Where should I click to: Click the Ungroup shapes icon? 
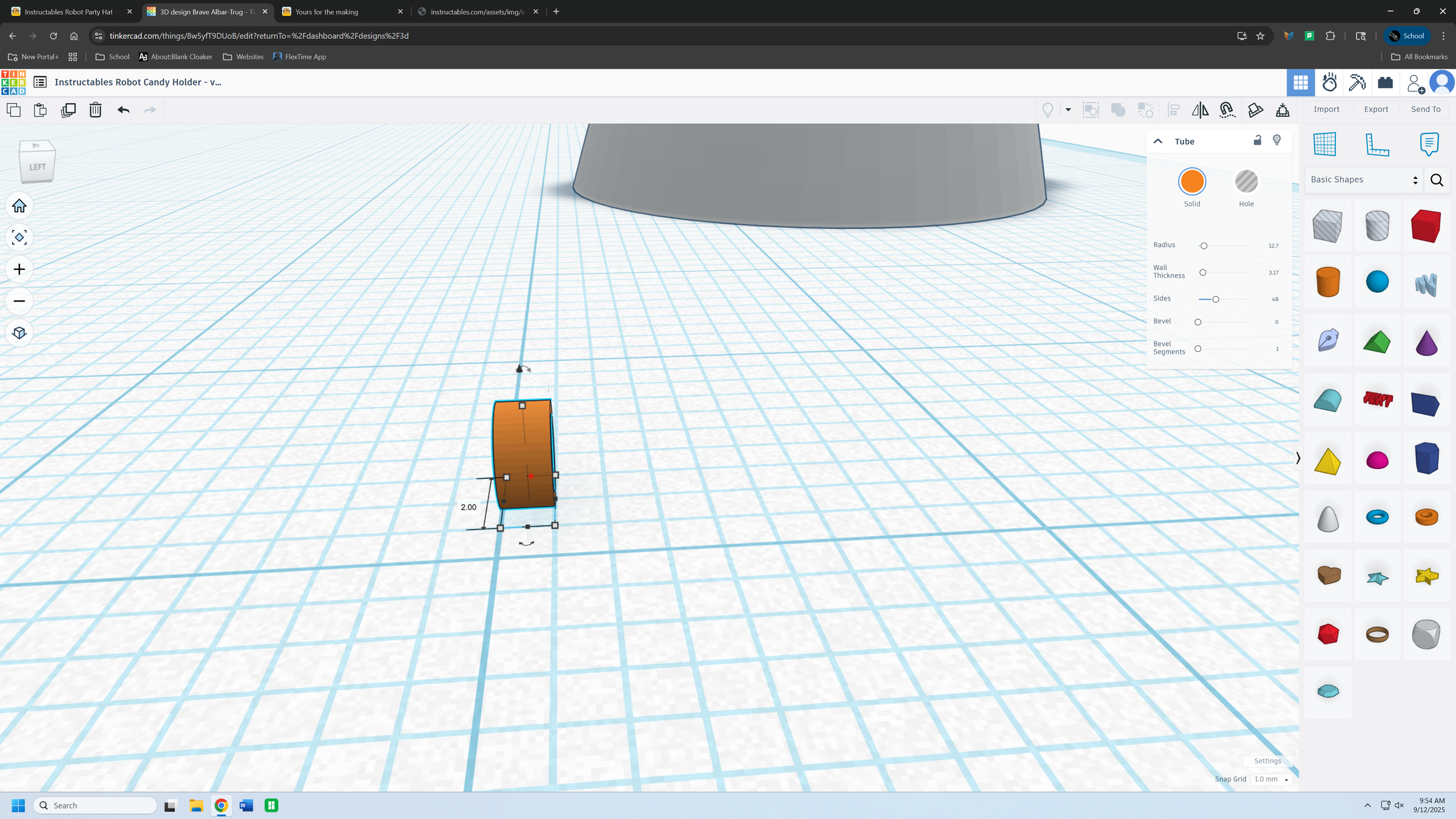pyautogui.click(x=1145, y=110)
